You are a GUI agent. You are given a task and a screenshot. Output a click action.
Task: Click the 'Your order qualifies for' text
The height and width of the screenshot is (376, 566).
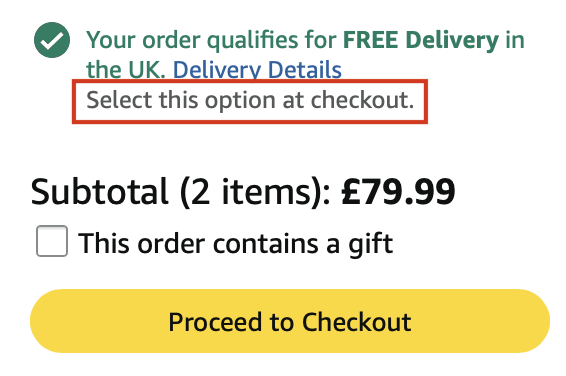tap(212, 40)
